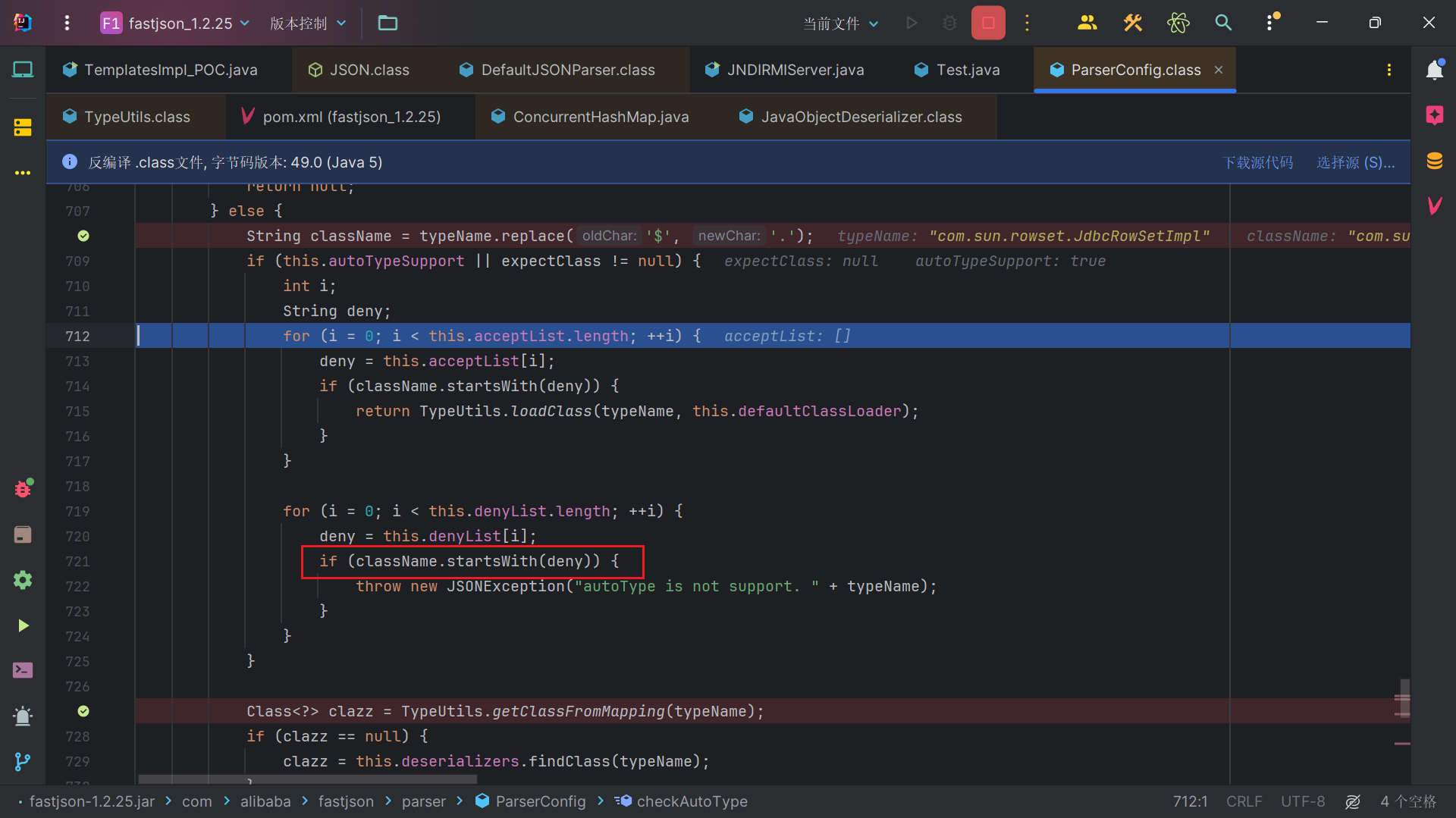This screenshot has width=1456, height=818.
Task: Open the Structure tool window icon
Action: click(x=23, y=127)
